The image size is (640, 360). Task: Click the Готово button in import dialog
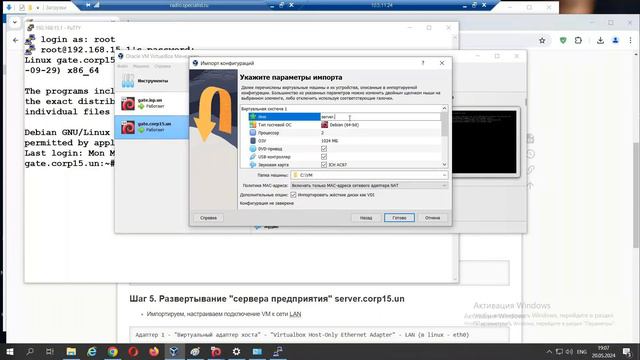click(399, 218)
